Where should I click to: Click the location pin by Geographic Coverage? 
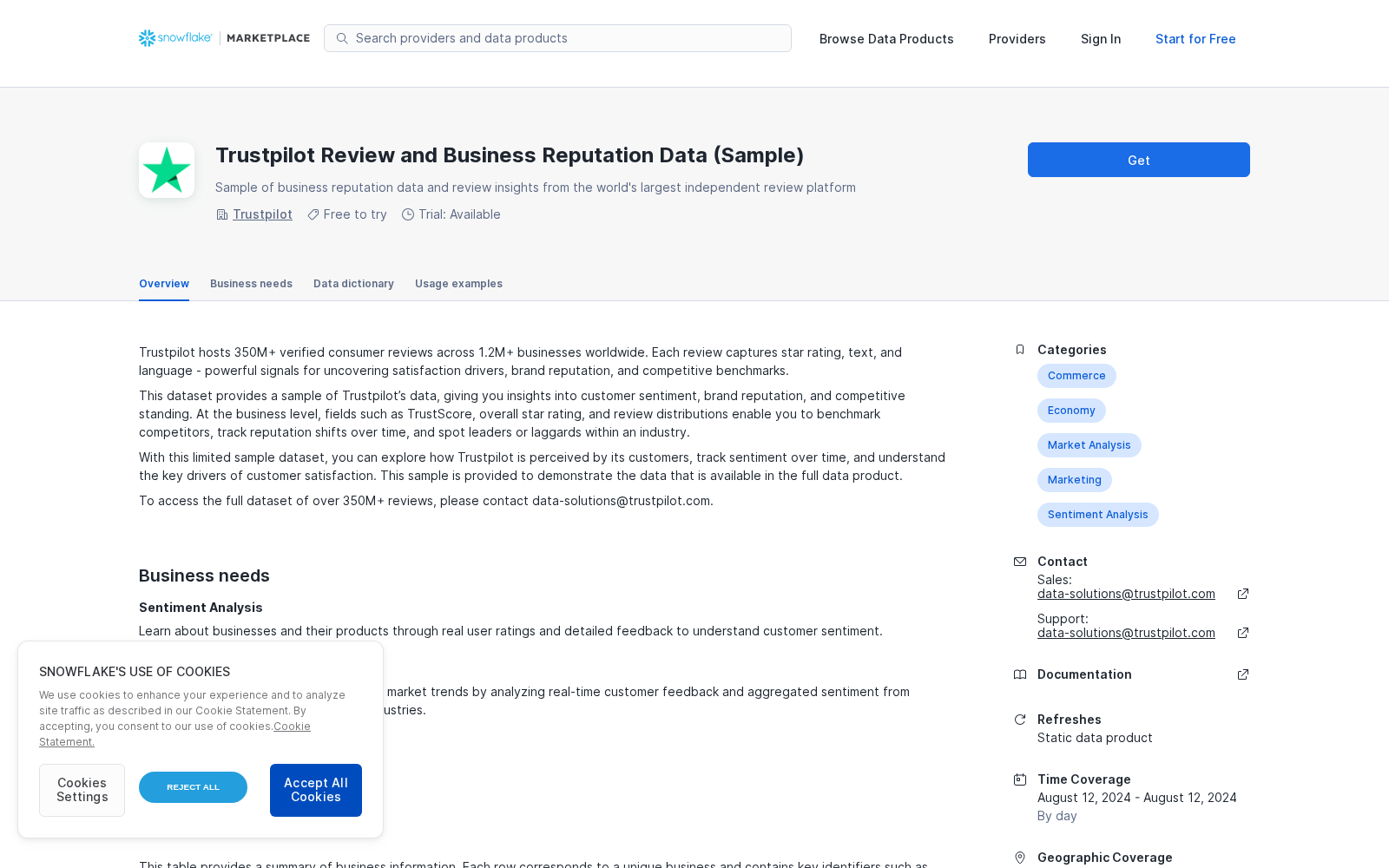tap(1020, 858)
